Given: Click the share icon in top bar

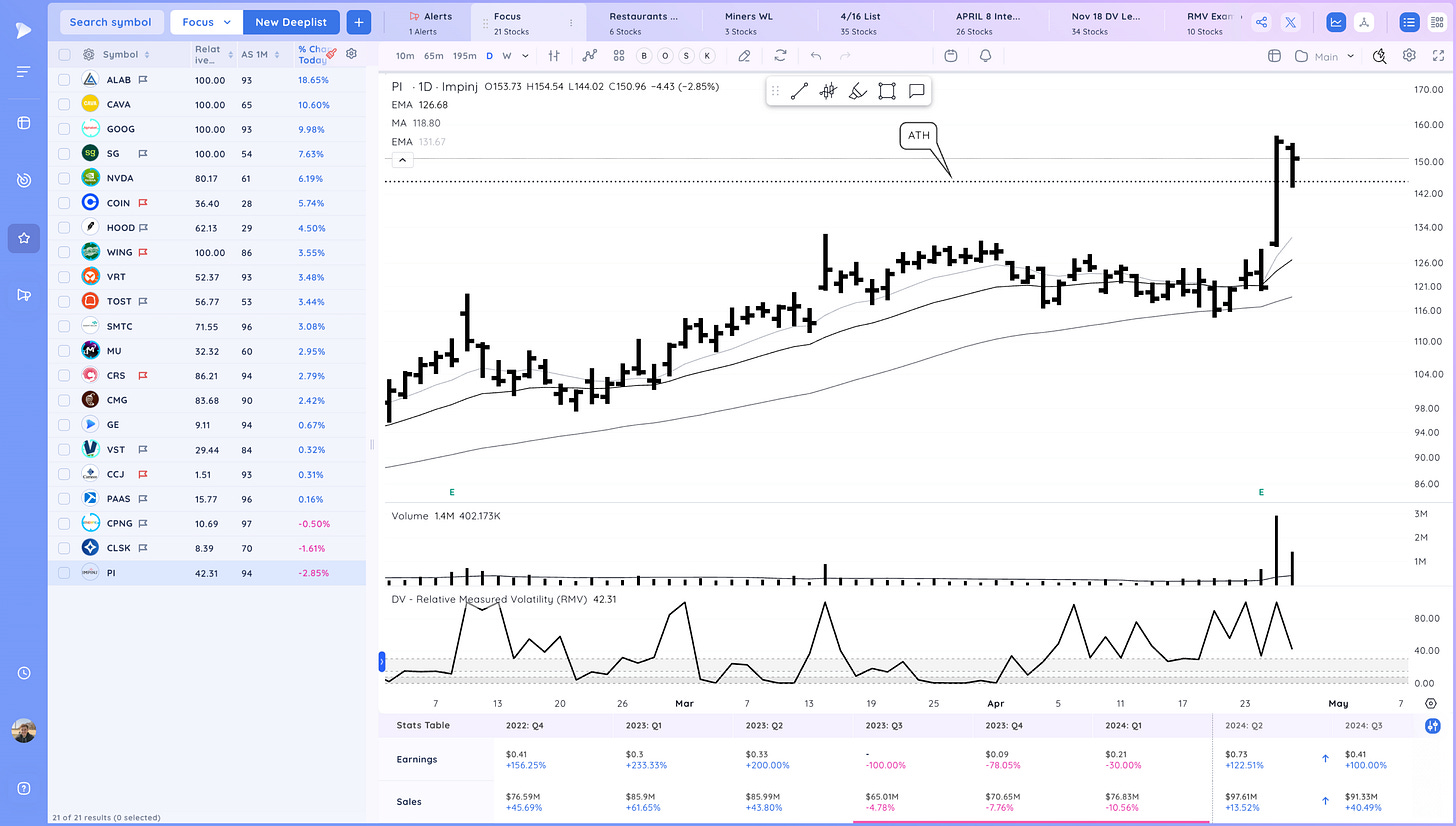Looking at the screenshot, I should (1261, 22).
